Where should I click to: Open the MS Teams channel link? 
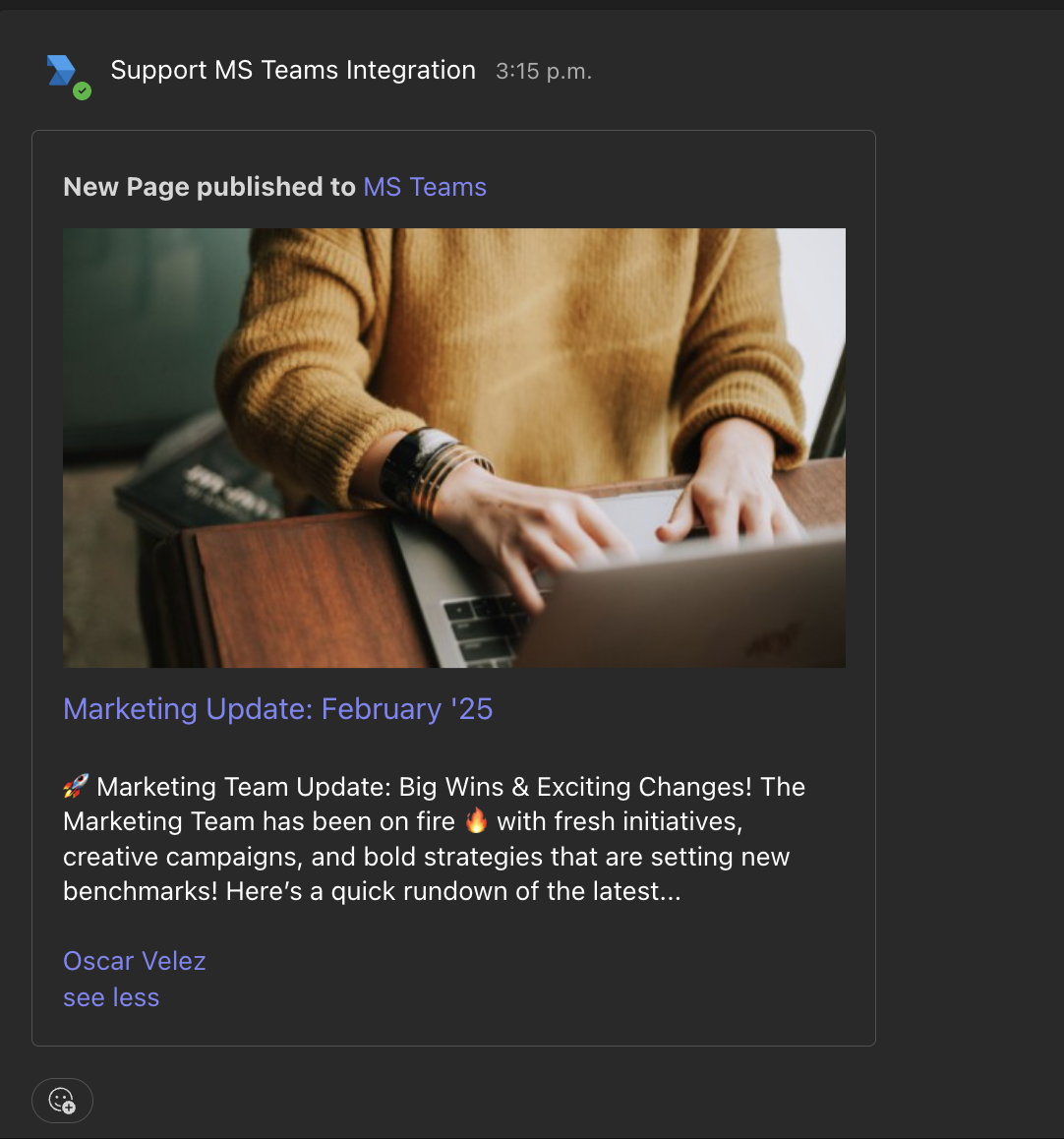(424, 187)
